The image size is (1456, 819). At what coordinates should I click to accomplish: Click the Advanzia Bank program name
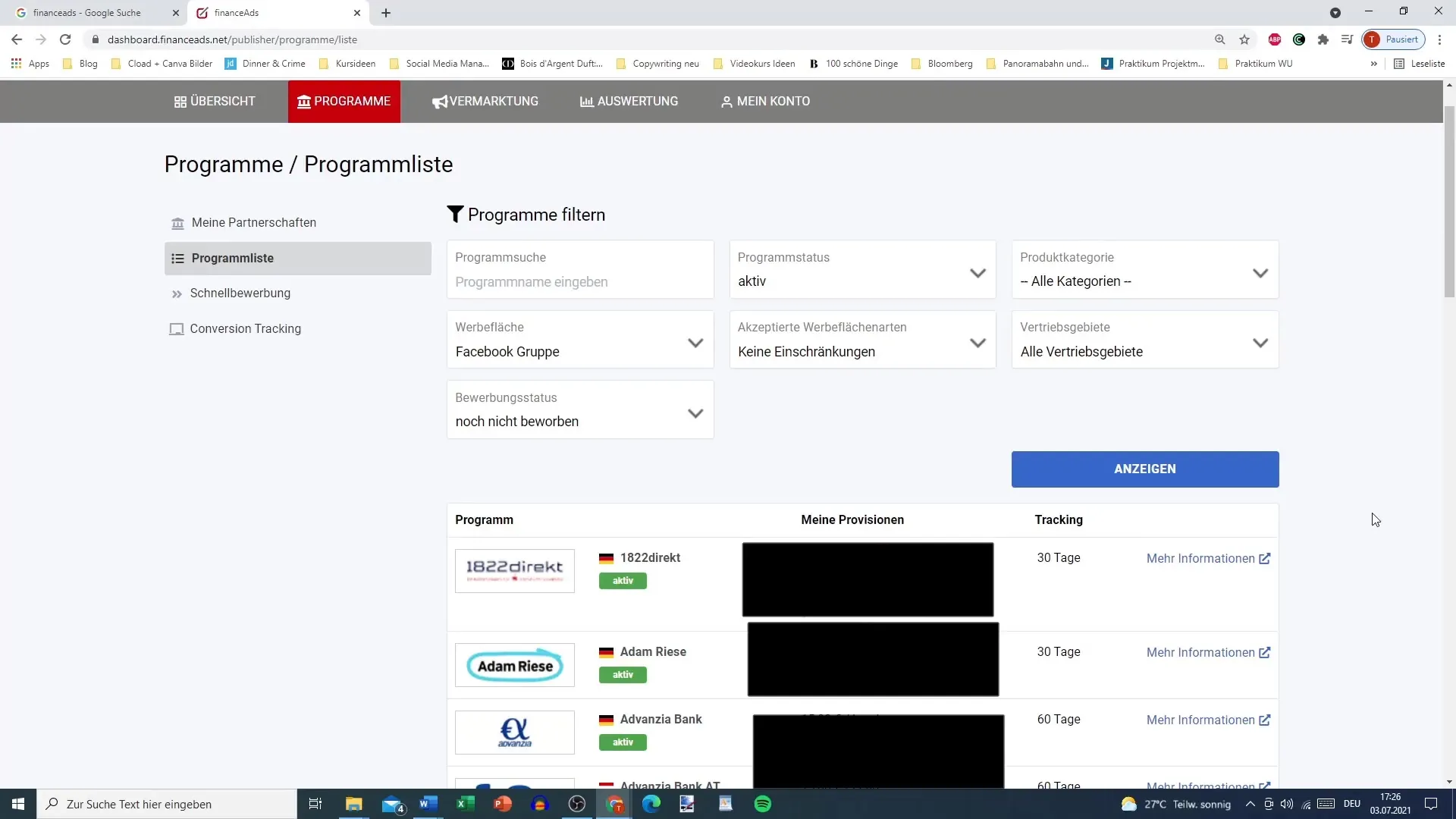point(661,719)
